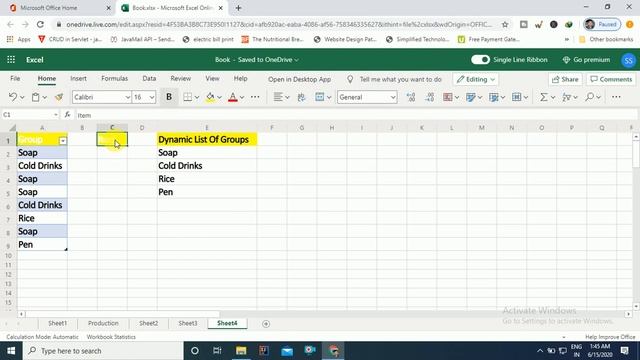Image resolution: width=640 pixels, height=360 pixels.
Task: Switch to the Production sheet tab
Action: pos(103,323)
